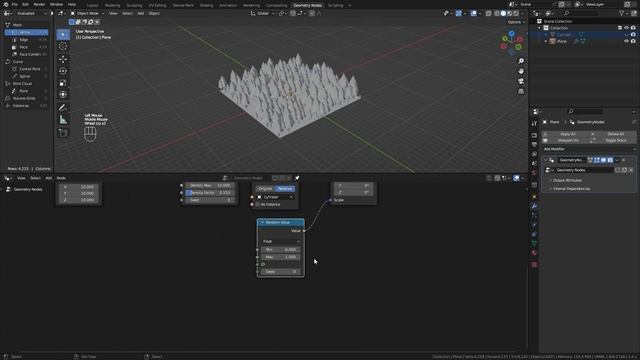Click the pan hand icon in viewport
Image resolution: width=640 pixels, height=360 pixels.
(521, 71)
